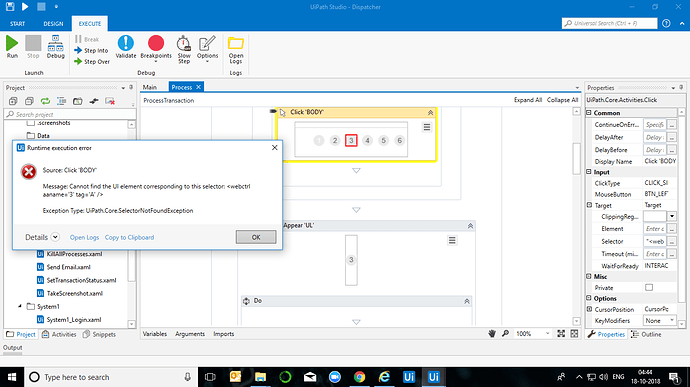Viewport: 690px width, 387px height.
Task: Open the Click 'BODY' activity hamburger menu
Action: click(426, 127)
